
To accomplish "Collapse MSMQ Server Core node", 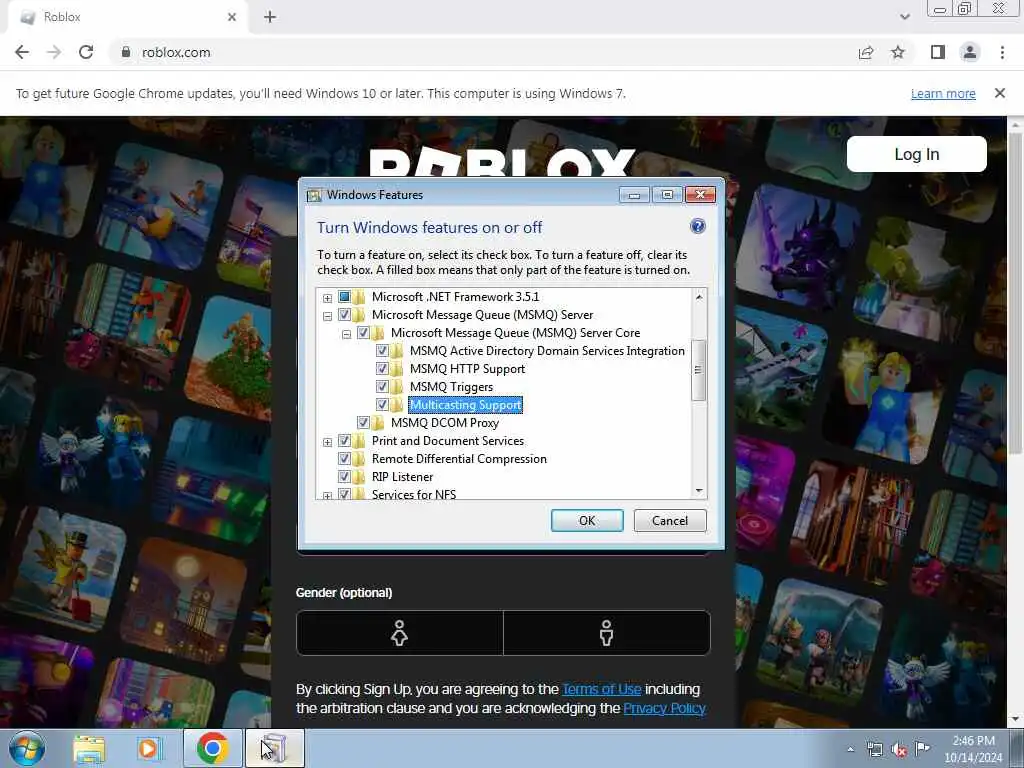I will point(346,334).
